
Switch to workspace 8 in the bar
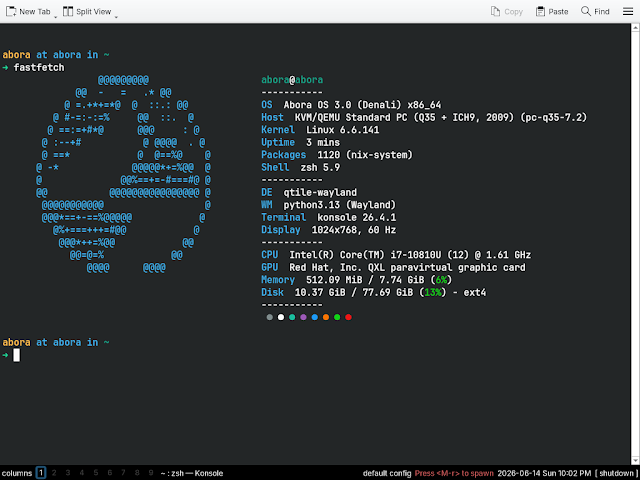pyautogui.click(x=137, y=473)
